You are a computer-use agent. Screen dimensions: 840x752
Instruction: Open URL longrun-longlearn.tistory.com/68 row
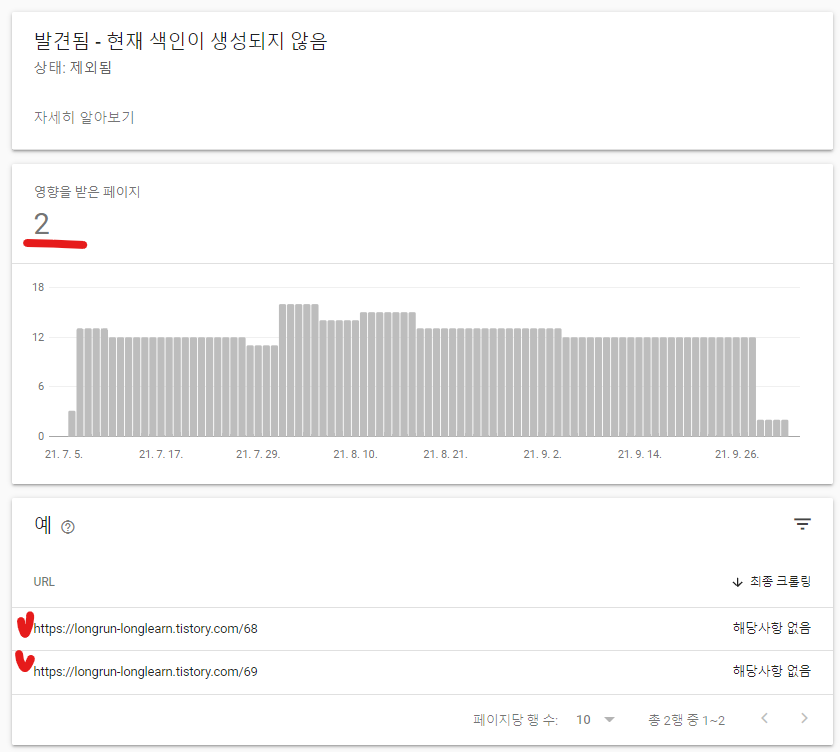coord(422,629)
